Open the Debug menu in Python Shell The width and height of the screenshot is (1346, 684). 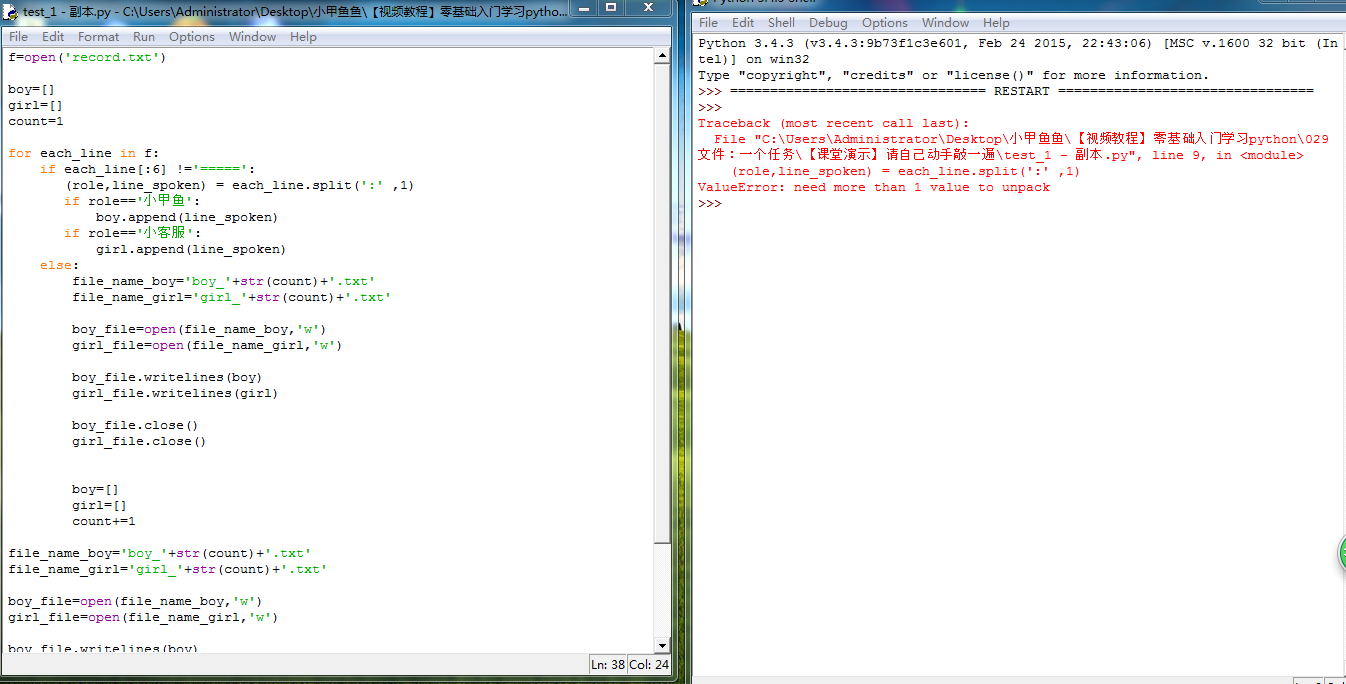(x=828, y=23)
